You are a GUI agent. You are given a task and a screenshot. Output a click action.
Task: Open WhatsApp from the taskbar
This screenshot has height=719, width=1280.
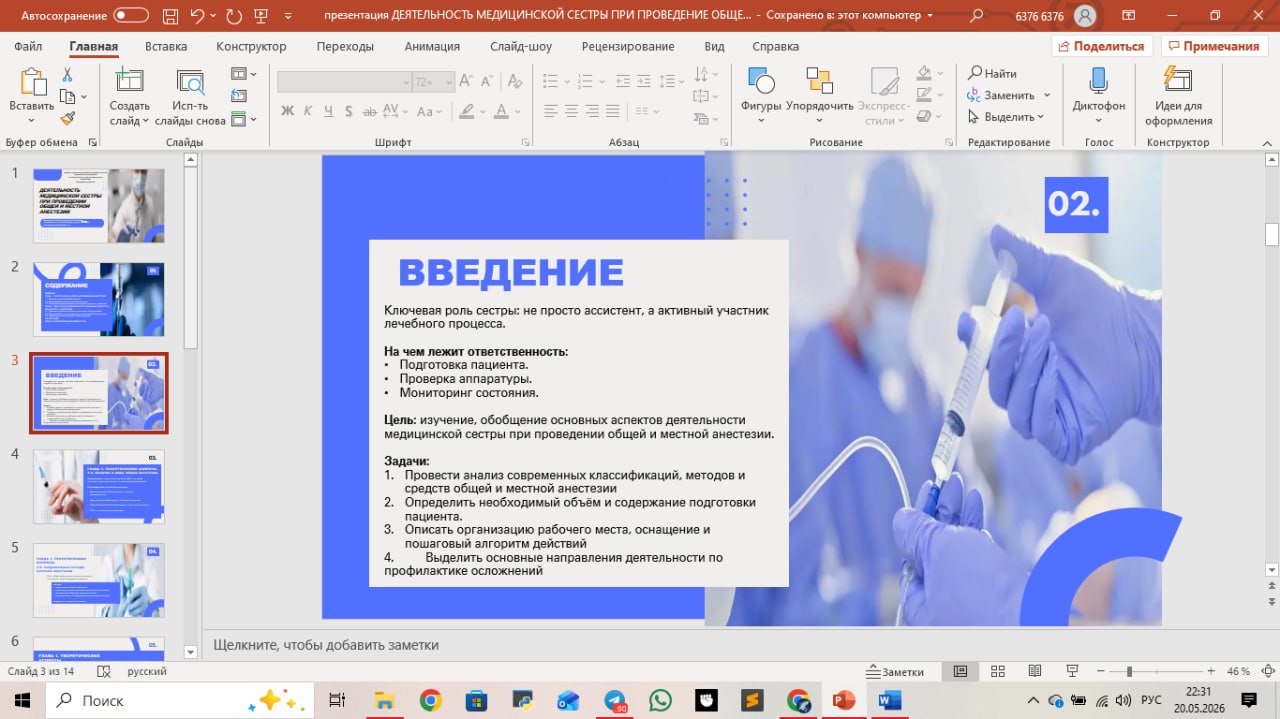point(660,700)
